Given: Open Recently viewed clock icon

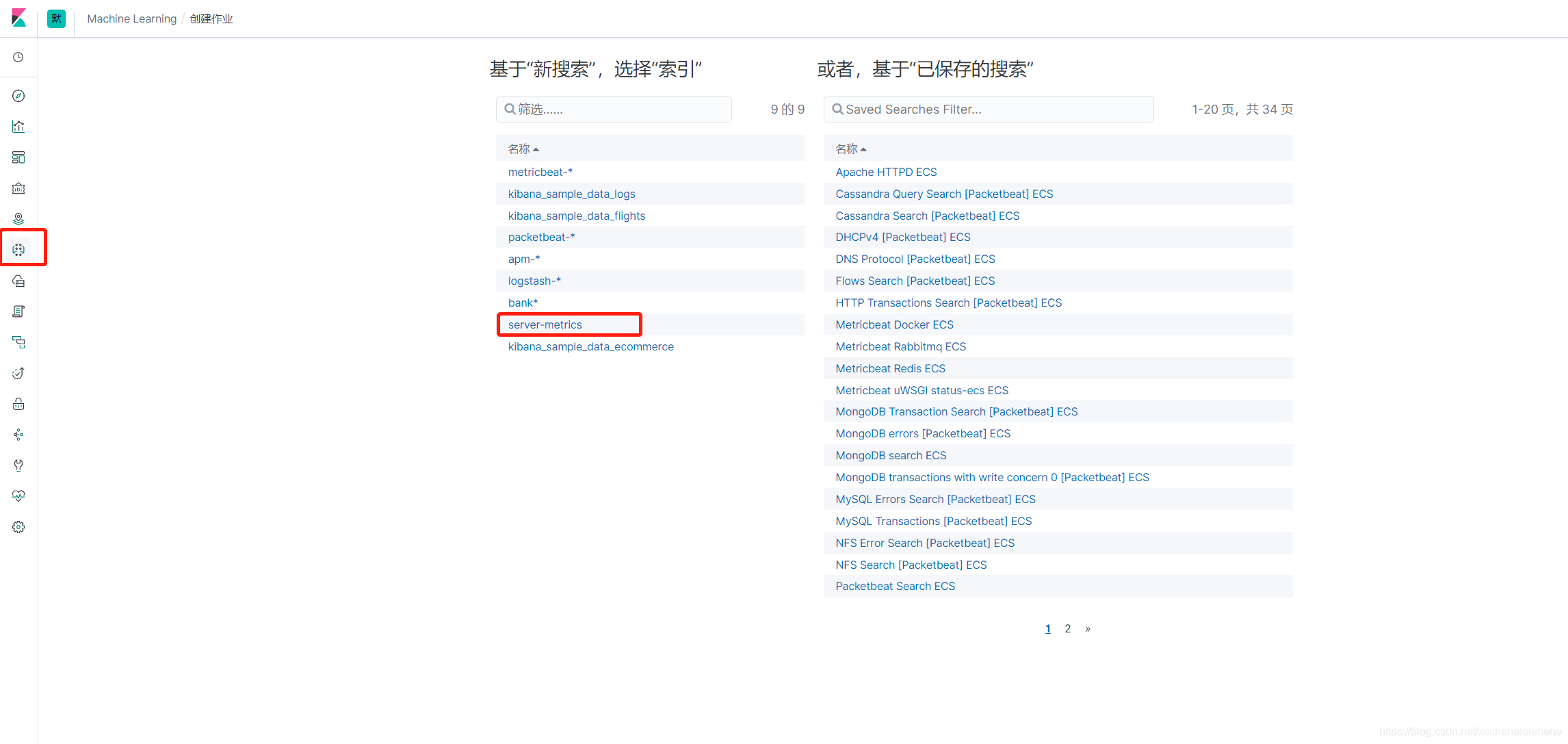Looking at the screenshot, I should pyautogui.click(x=18, y=57).
